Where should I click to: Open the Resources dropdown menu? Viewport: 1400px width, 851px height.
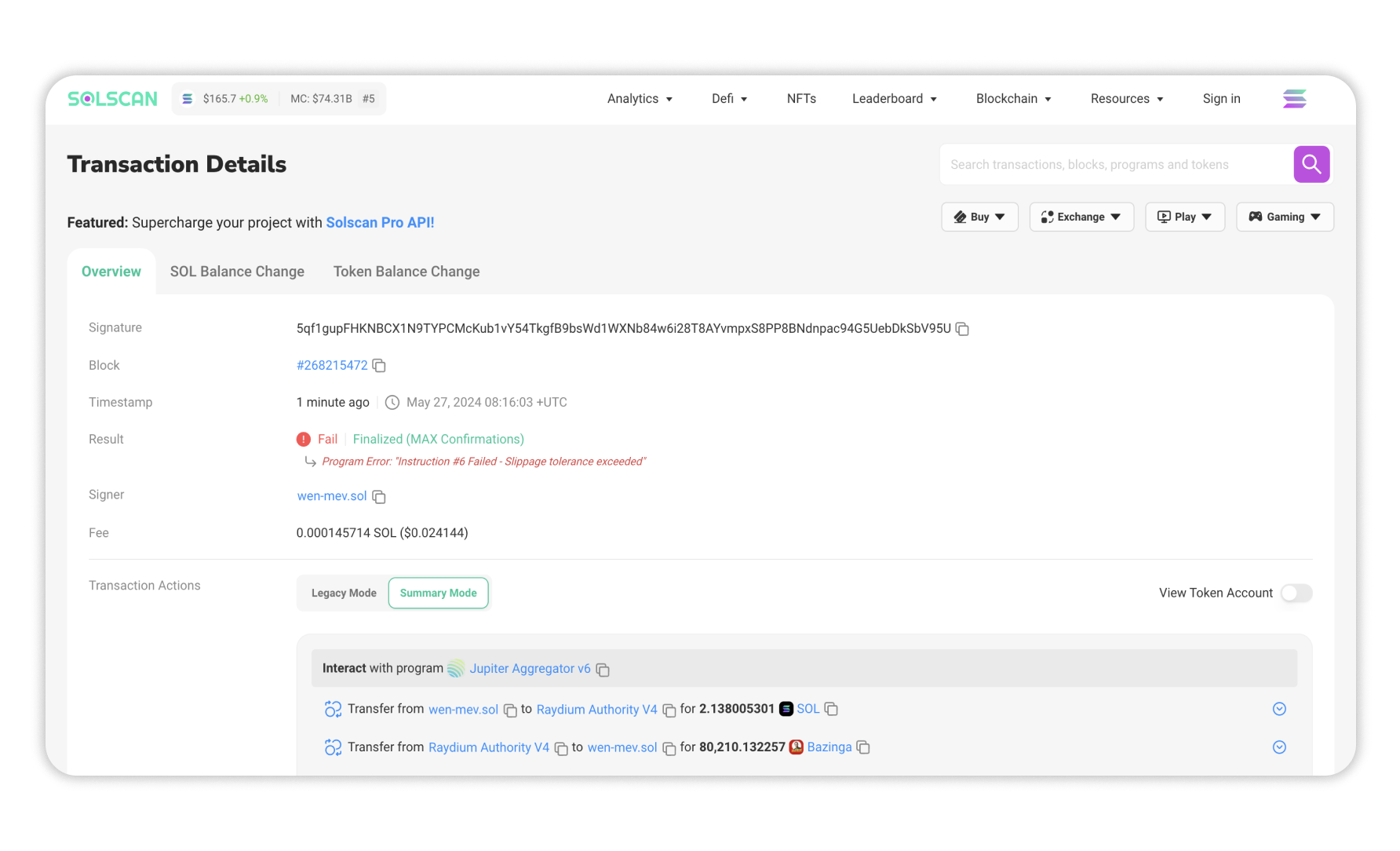(x=1127, y=99)
